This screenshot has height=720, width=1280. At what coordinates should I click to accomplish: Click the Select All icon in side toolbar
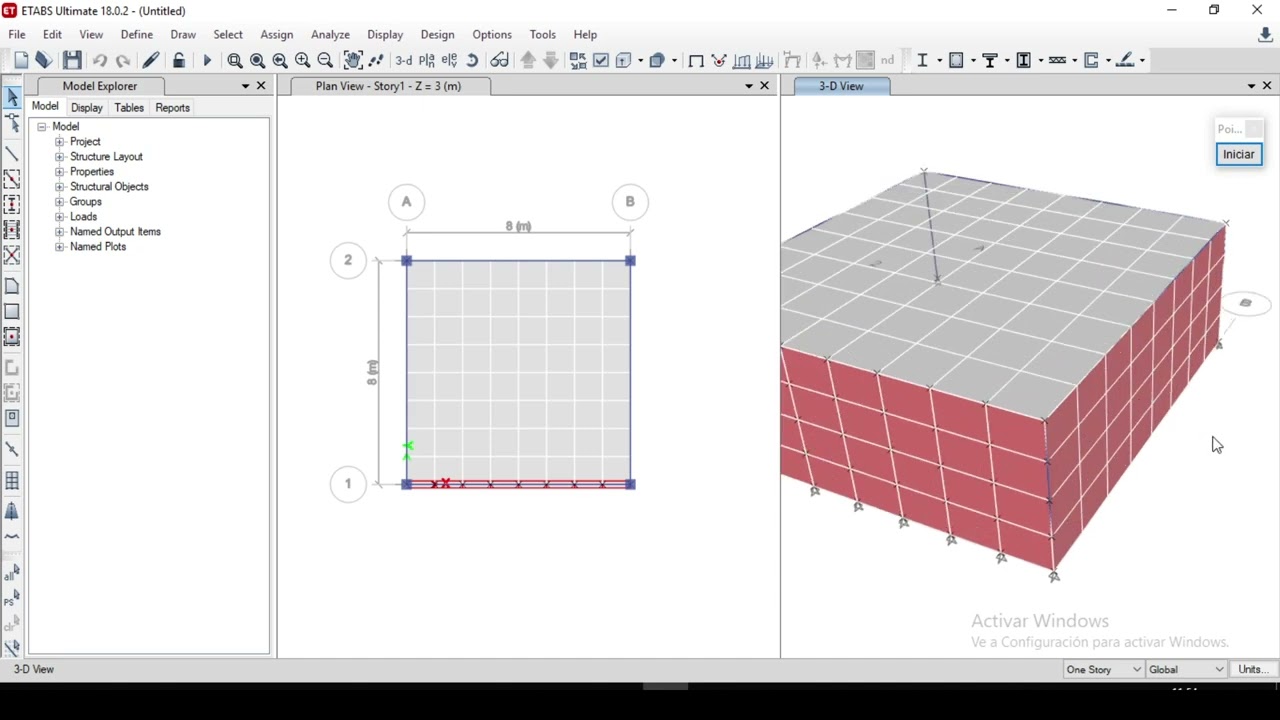[12, 574]
